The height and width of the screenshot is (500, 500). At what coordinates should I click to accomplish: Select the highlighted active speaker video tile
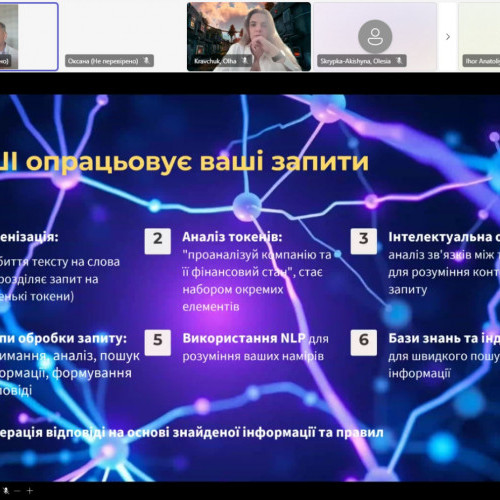click(x=29, y=37)
